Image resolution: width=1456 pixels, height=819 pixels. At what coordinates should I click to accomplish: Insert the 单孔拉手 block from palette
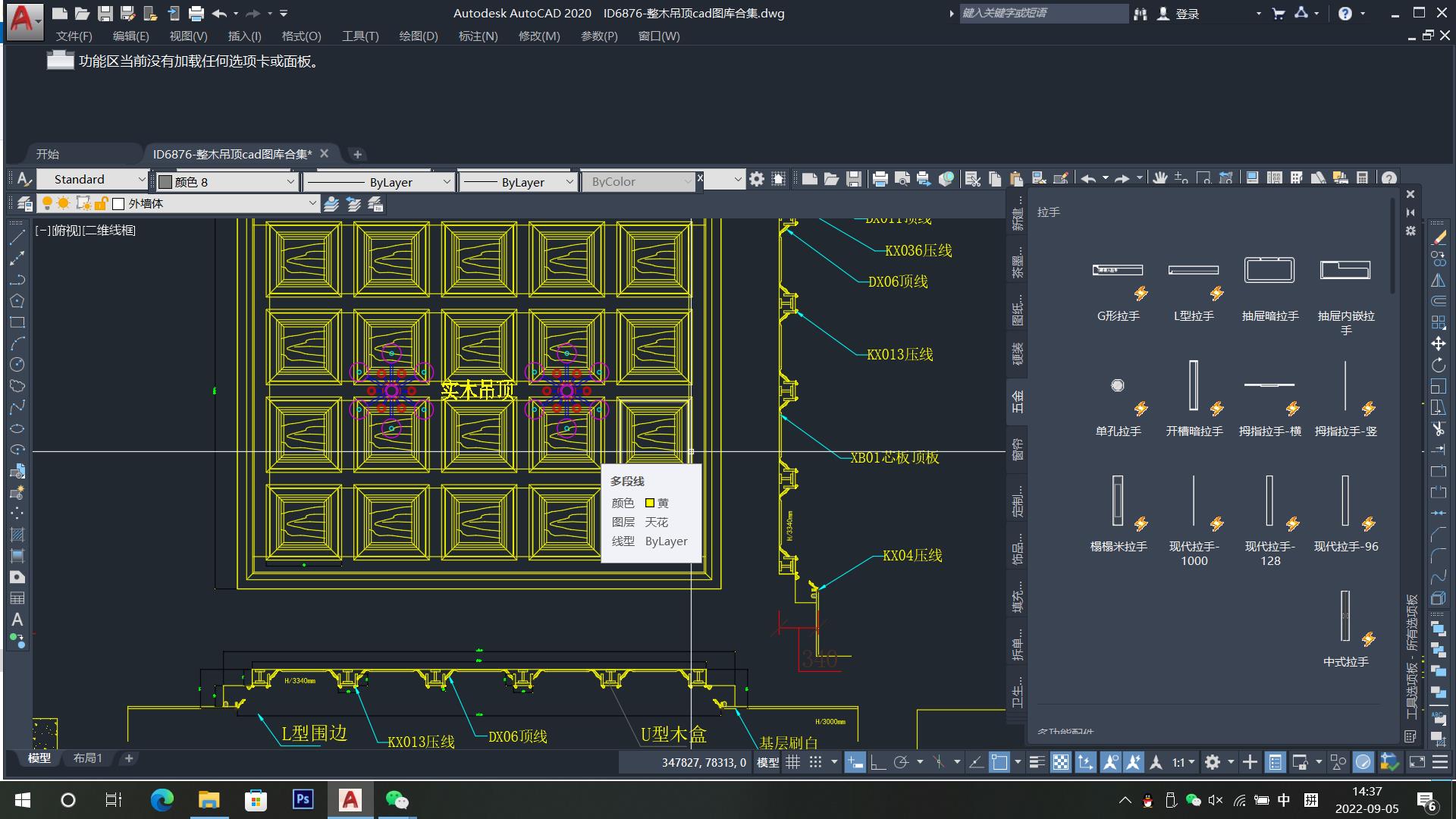(1117, 385)
